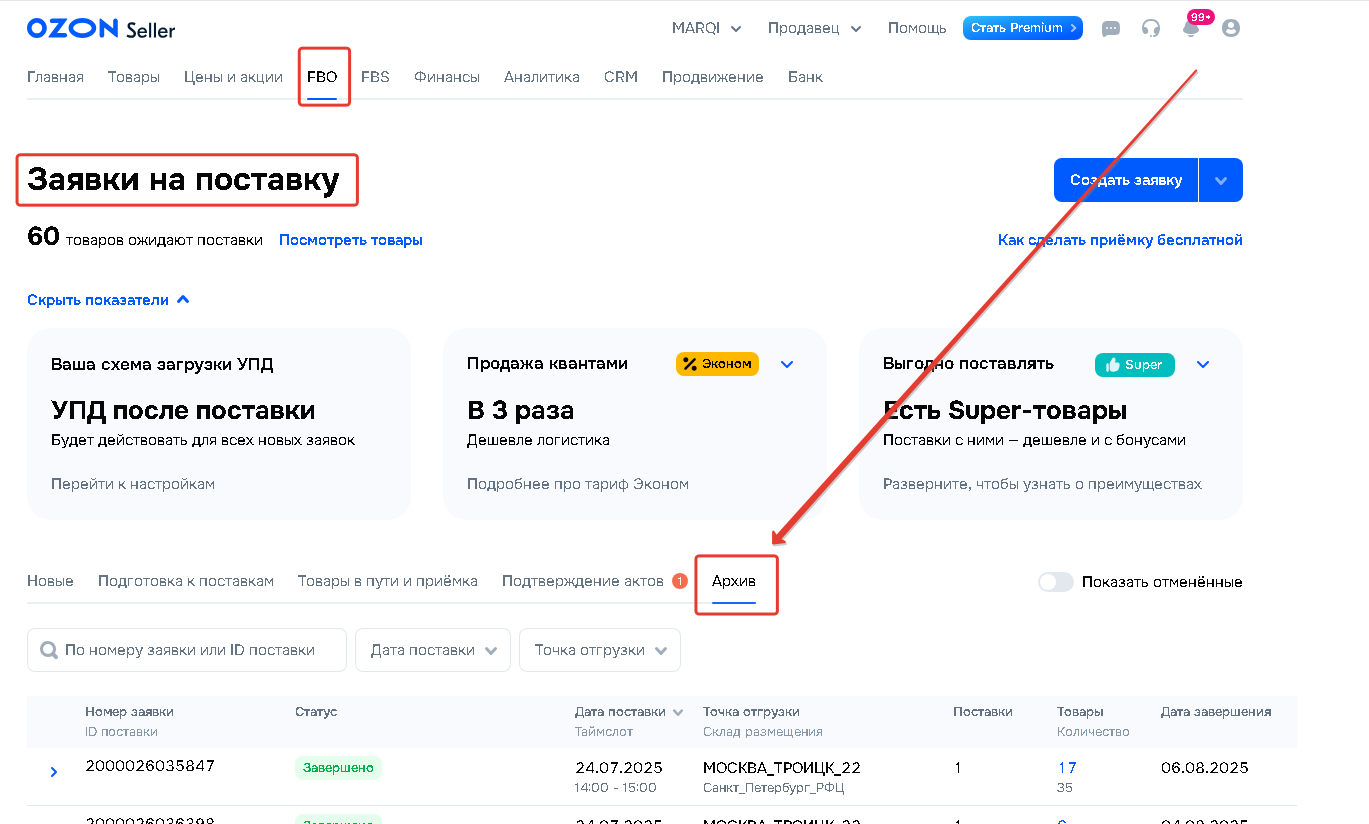Click МОСКВА_ТРОИЦК_22 in the first row

click(x=782, y=768)
